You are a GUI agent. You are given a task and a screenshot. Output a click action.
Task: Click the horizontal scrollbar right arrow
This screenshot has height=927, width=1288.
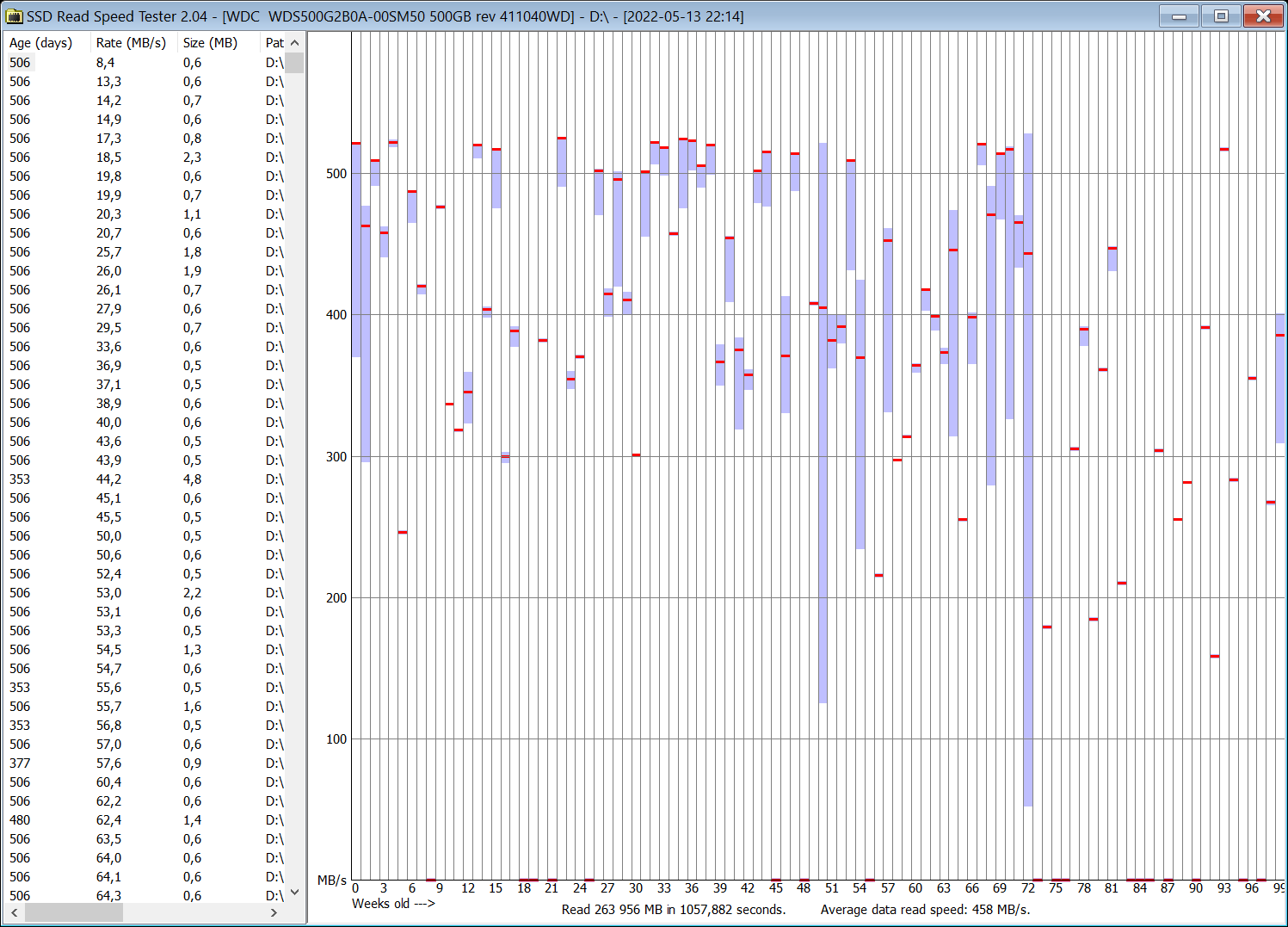(x=274, y=912)
